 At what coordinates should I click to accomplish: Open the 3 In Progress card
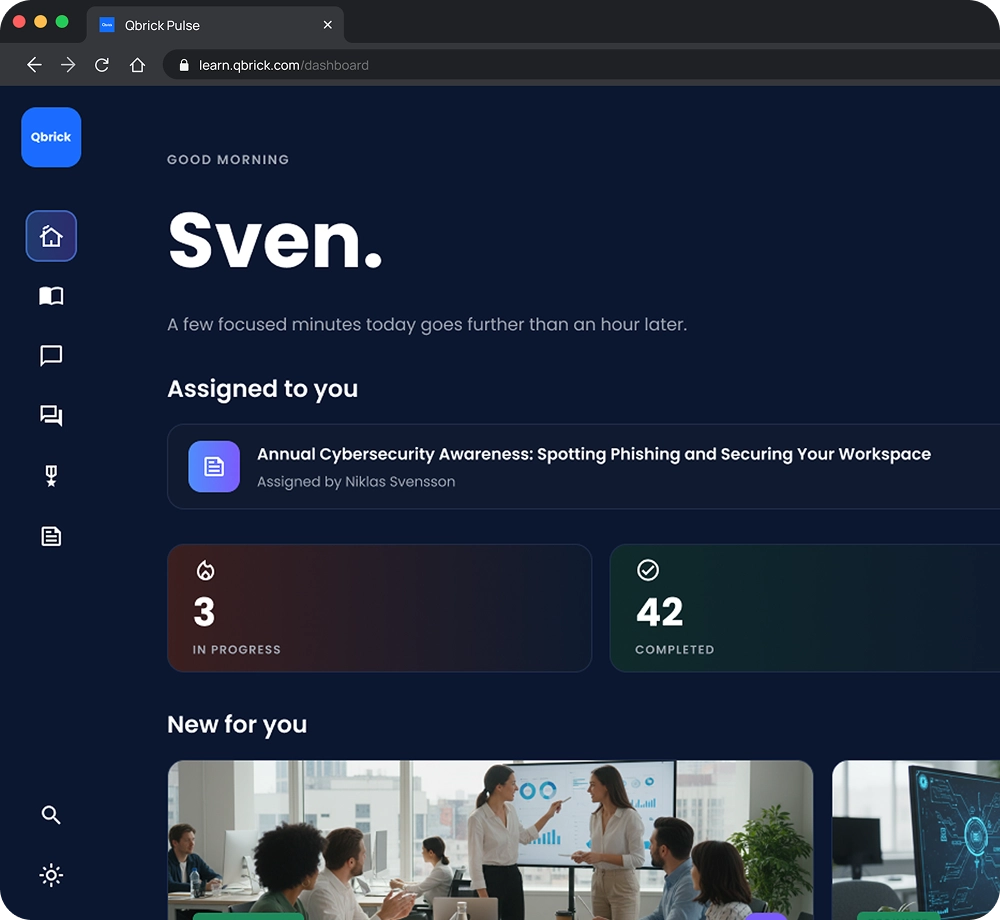point(379,608)
